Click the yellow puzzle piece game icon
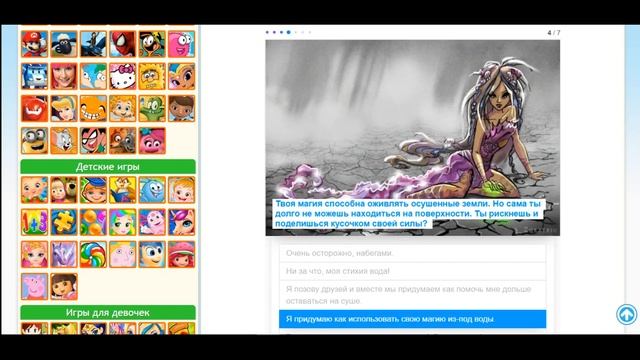 (64, 222)
